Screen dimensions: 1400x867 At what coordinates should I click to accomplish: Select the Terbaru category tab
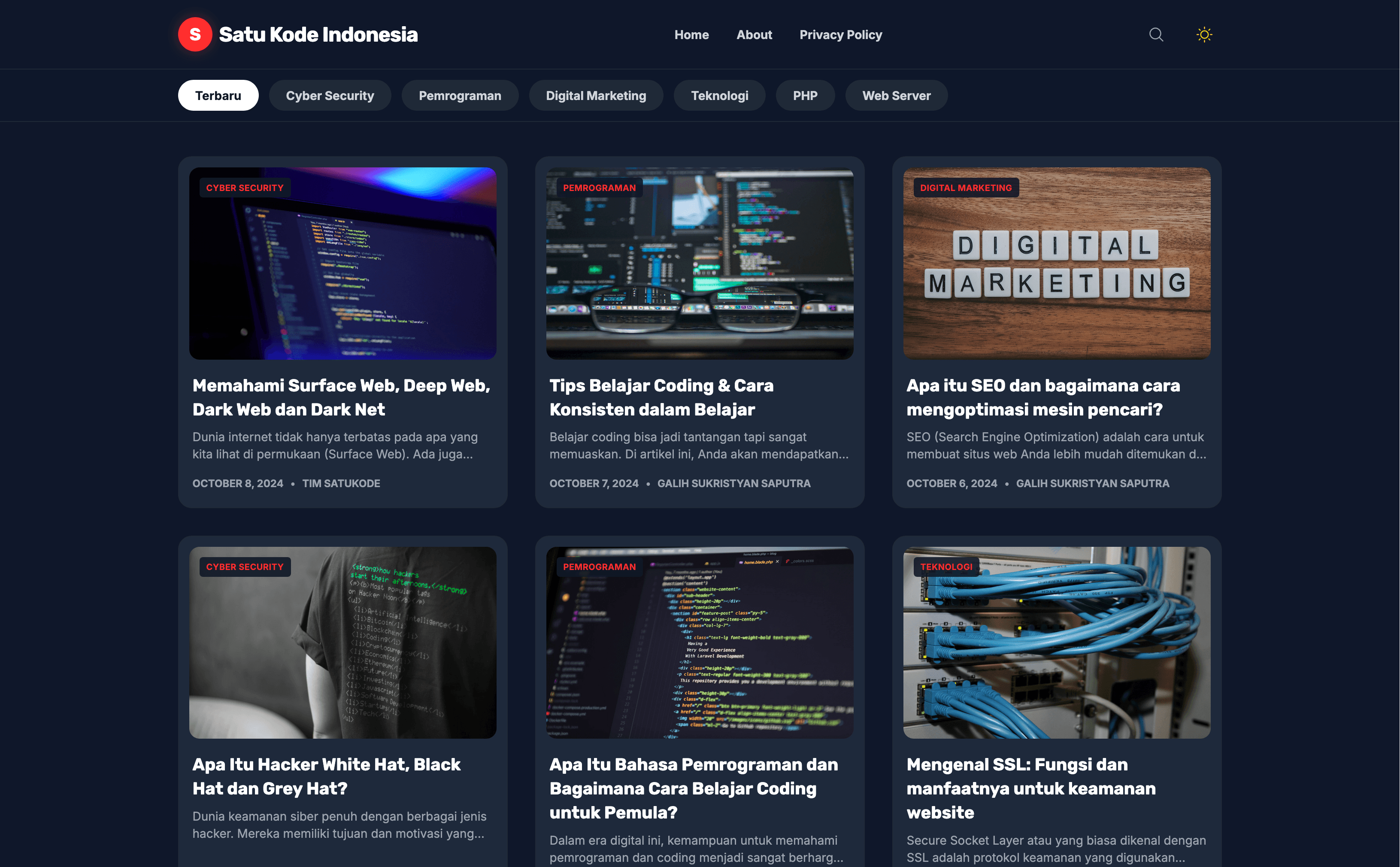[x=218, y=95]
